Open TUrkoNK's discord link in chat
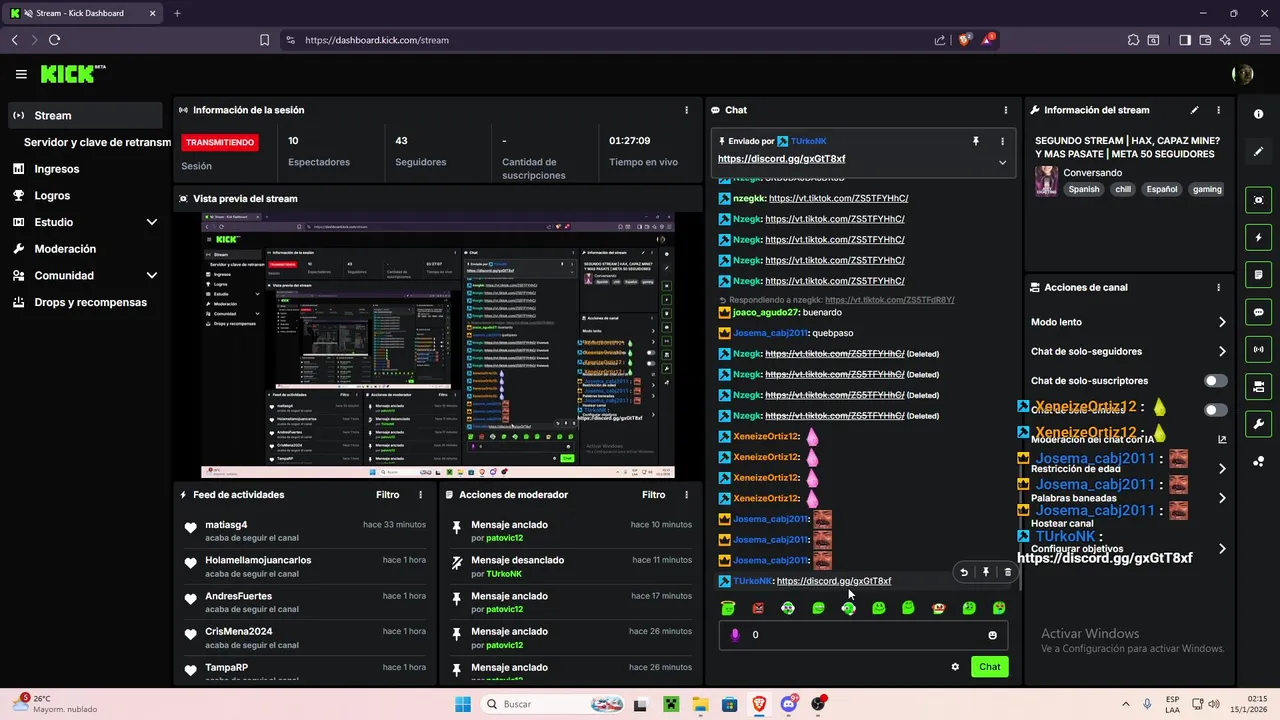This screenshot has width=1280, height=720. pos(833,581)
